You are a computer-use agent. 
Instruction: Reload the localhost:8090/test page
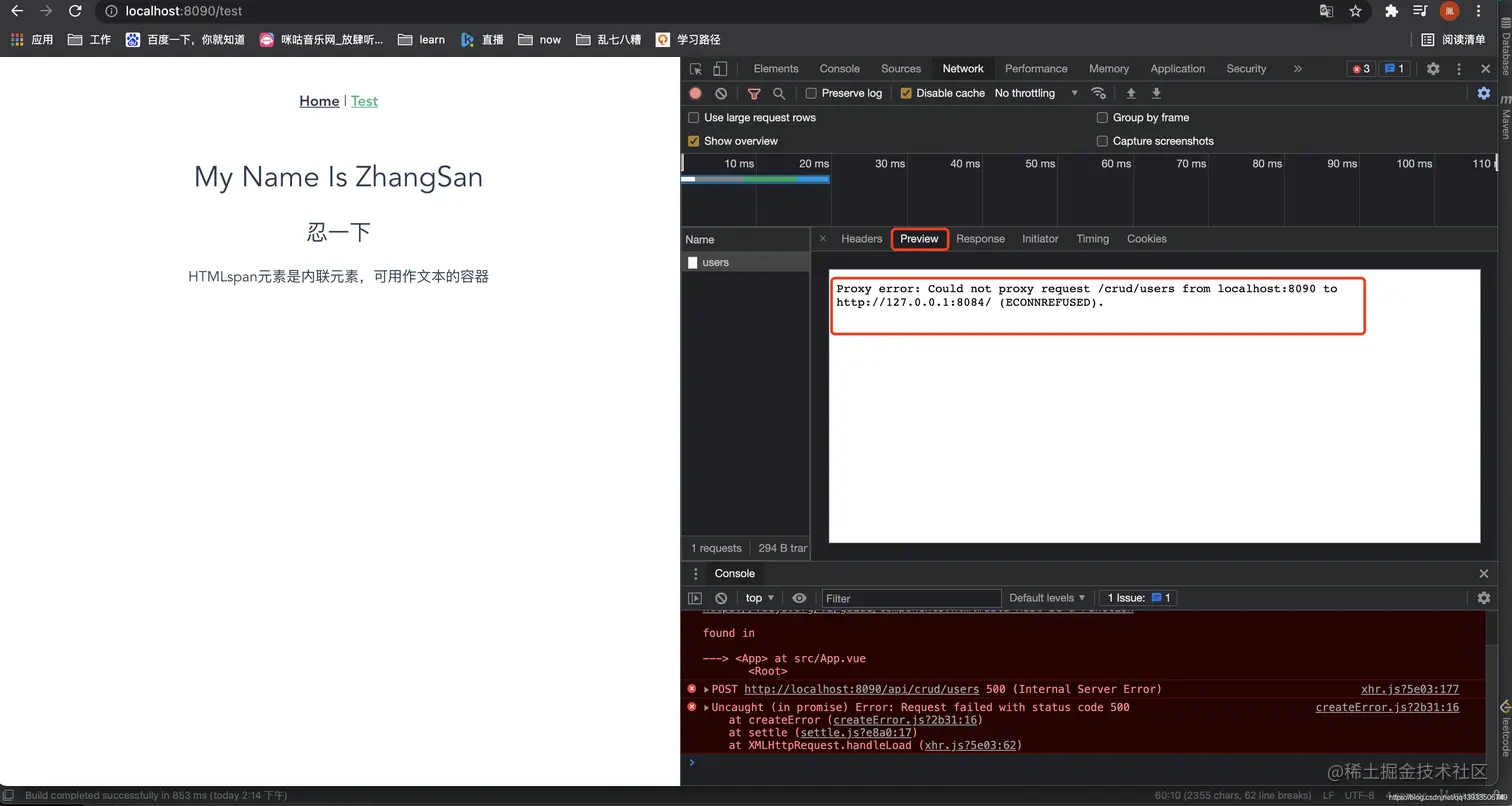click(75, 11)
